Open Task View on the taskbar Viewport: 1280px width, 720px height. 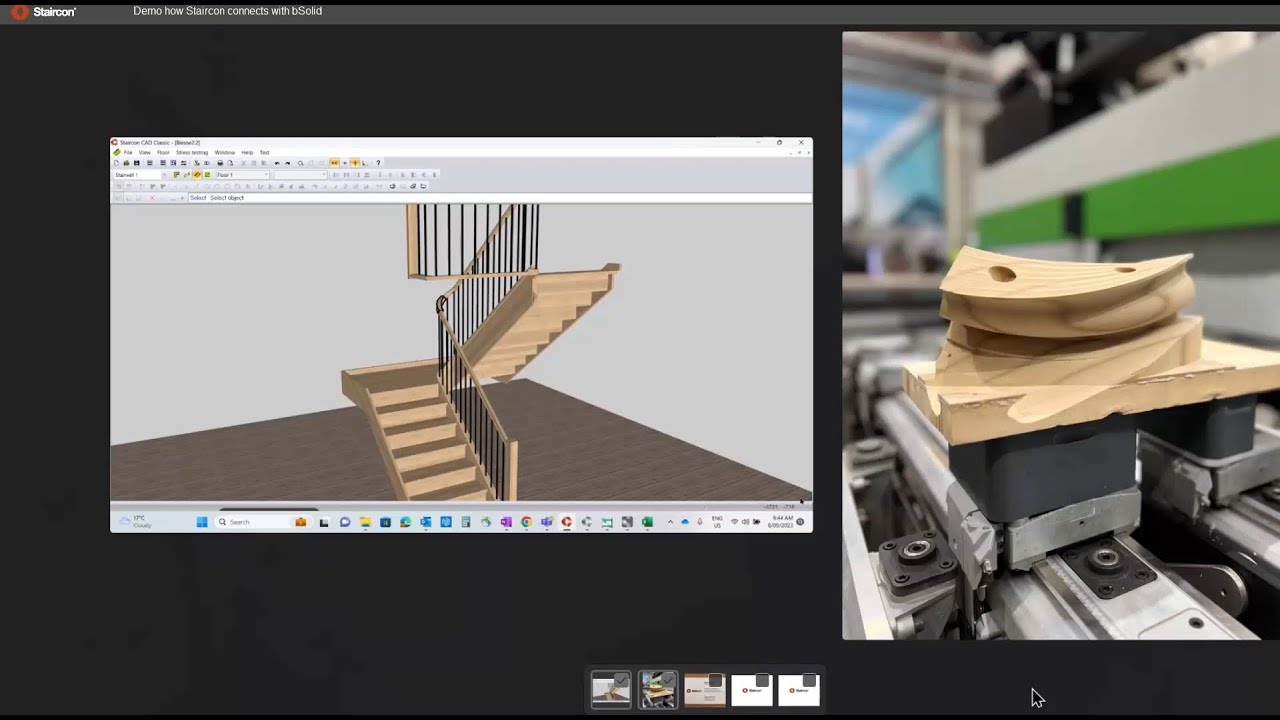[324, 522]
